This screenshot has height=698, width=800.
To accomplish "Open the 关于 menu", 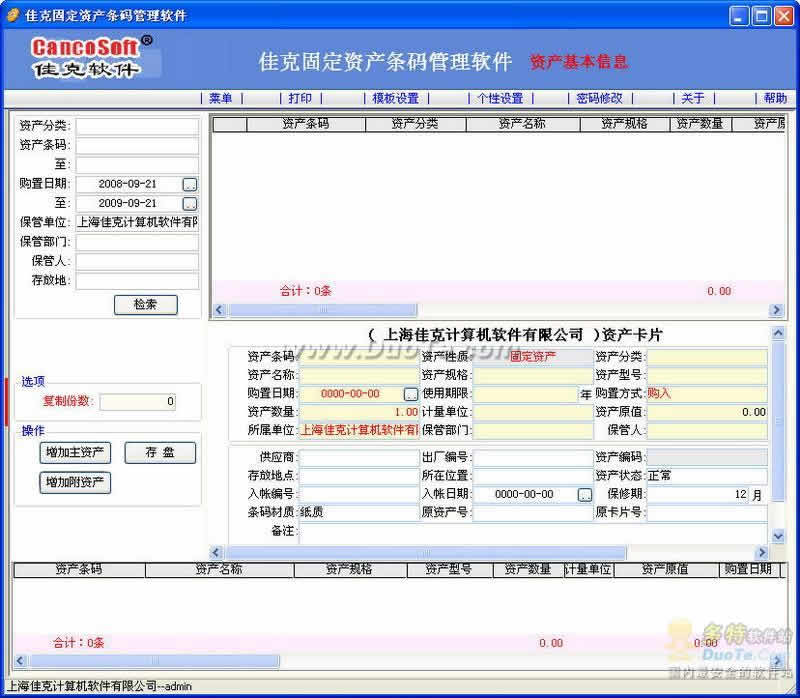I will tap(692, 98).
